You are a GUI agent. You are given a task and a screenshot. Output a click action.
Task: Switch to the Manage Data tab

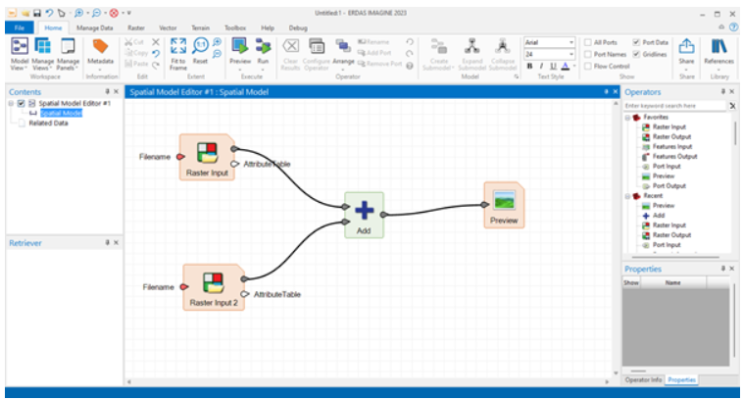[x=94, y=28]
